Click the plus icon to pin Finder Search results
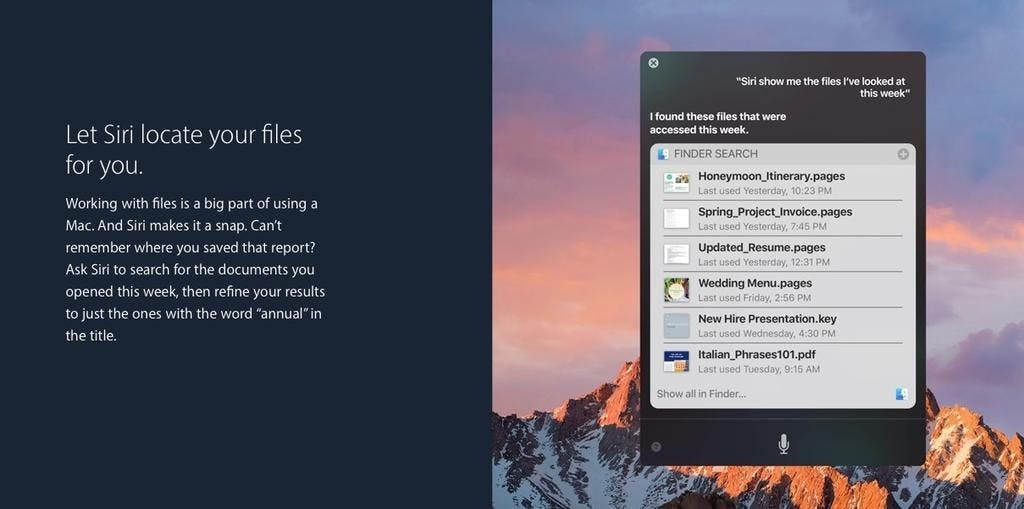 click(903, 154)
